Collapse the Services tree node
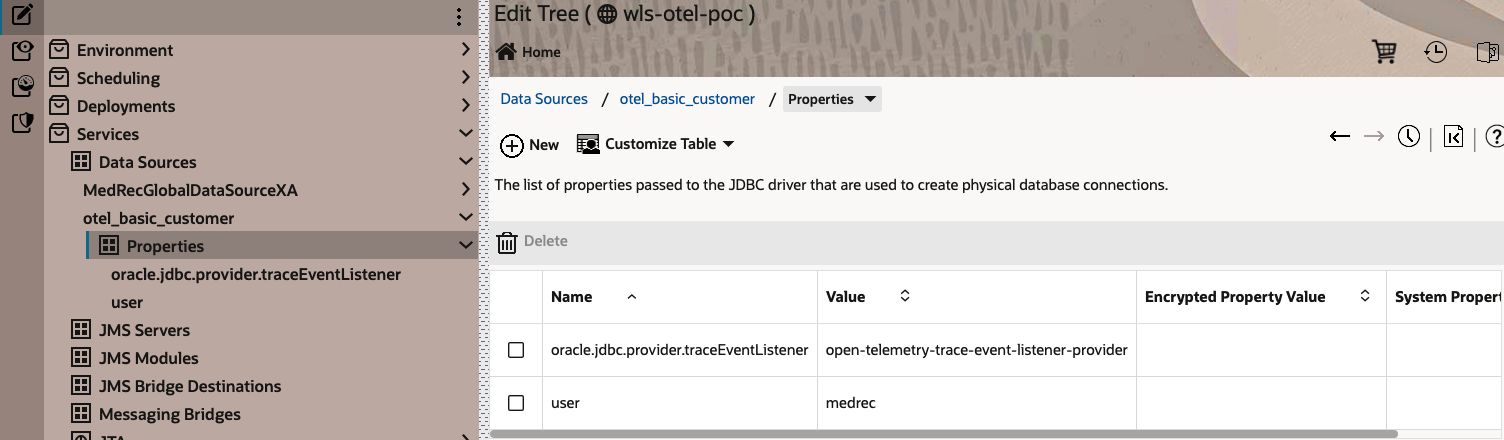Screen dimensions: 1504x440 [465, 134]
